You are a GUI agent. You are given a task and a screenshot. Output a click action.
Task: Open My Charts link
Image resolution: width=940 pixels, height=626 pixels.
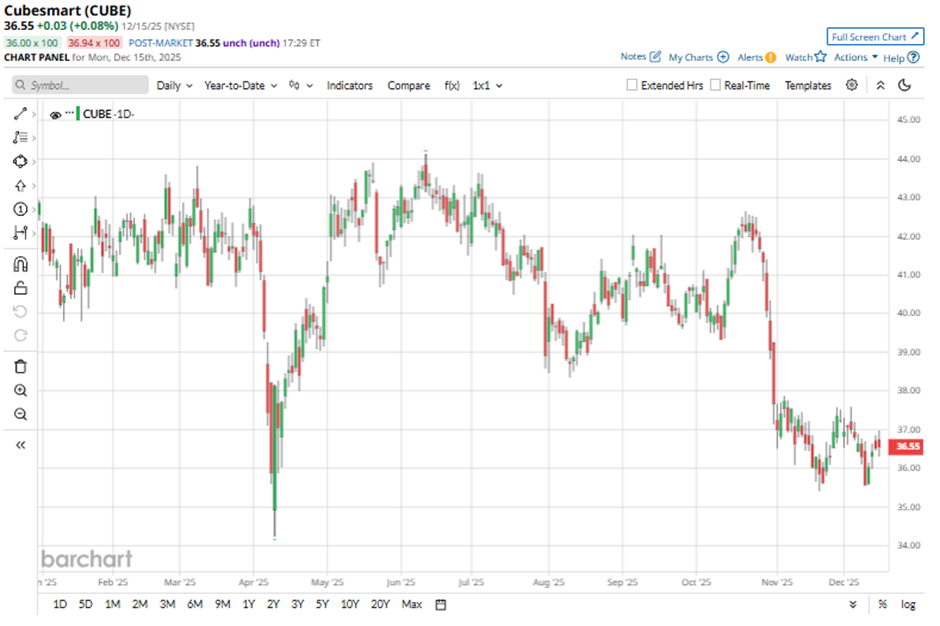698,57
